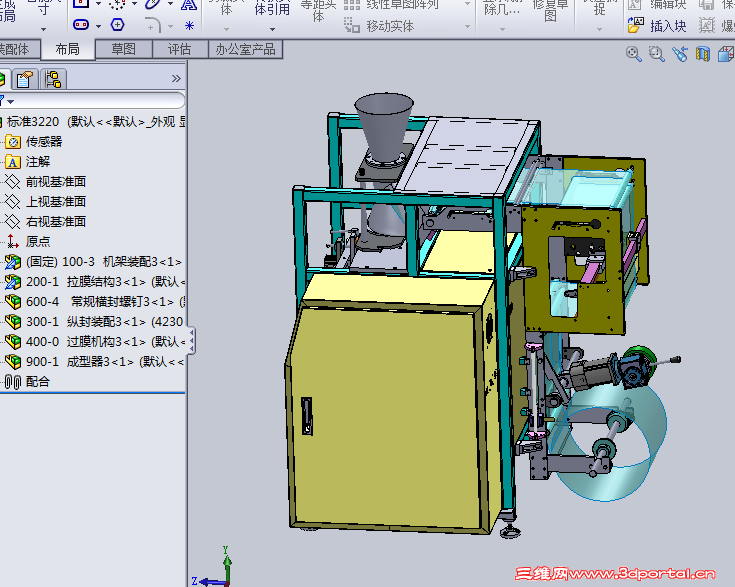Open ellipse tool dropdown arrow

(x=171, y=4)
